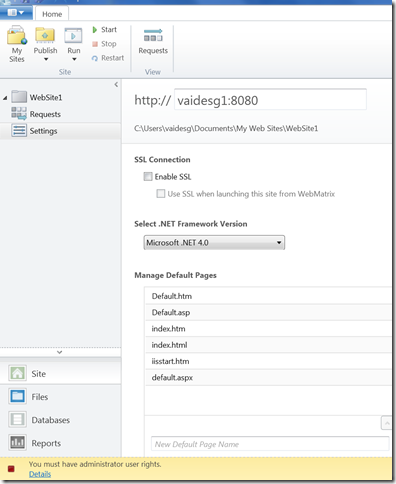Enable the SSL checkbox
This screenshot has height=484, width=396.
148,176
